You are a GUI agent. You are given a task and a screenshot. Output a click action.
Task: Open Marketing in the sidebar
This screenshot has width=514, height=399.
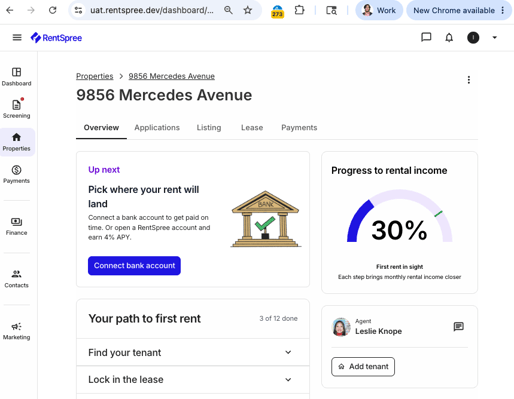pos(16,331)
